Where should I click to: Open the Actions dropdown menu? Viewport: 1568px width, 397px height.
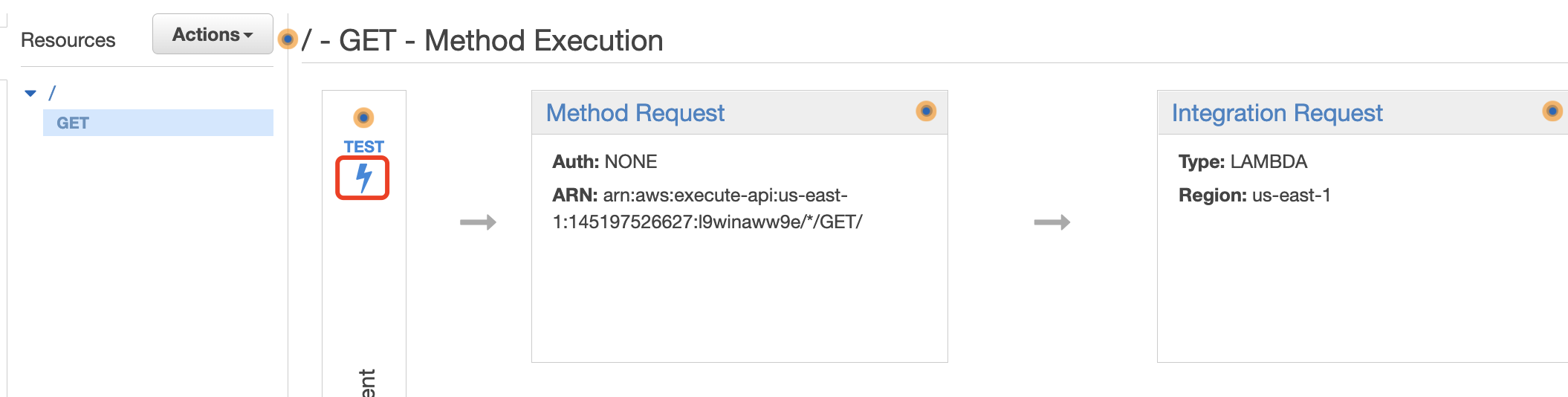click(213, 34)
